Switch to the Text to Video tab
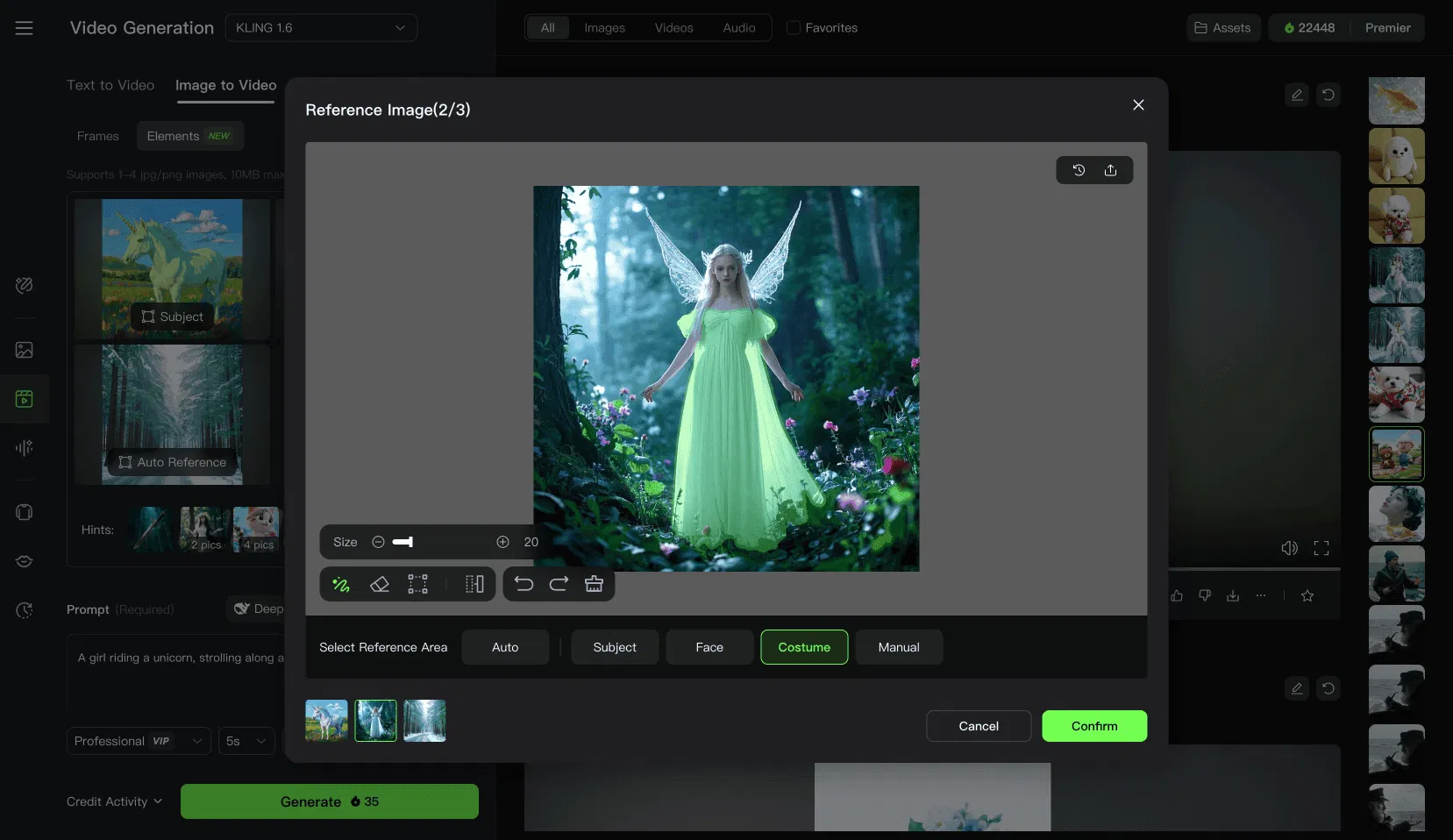 pos(110,85)
